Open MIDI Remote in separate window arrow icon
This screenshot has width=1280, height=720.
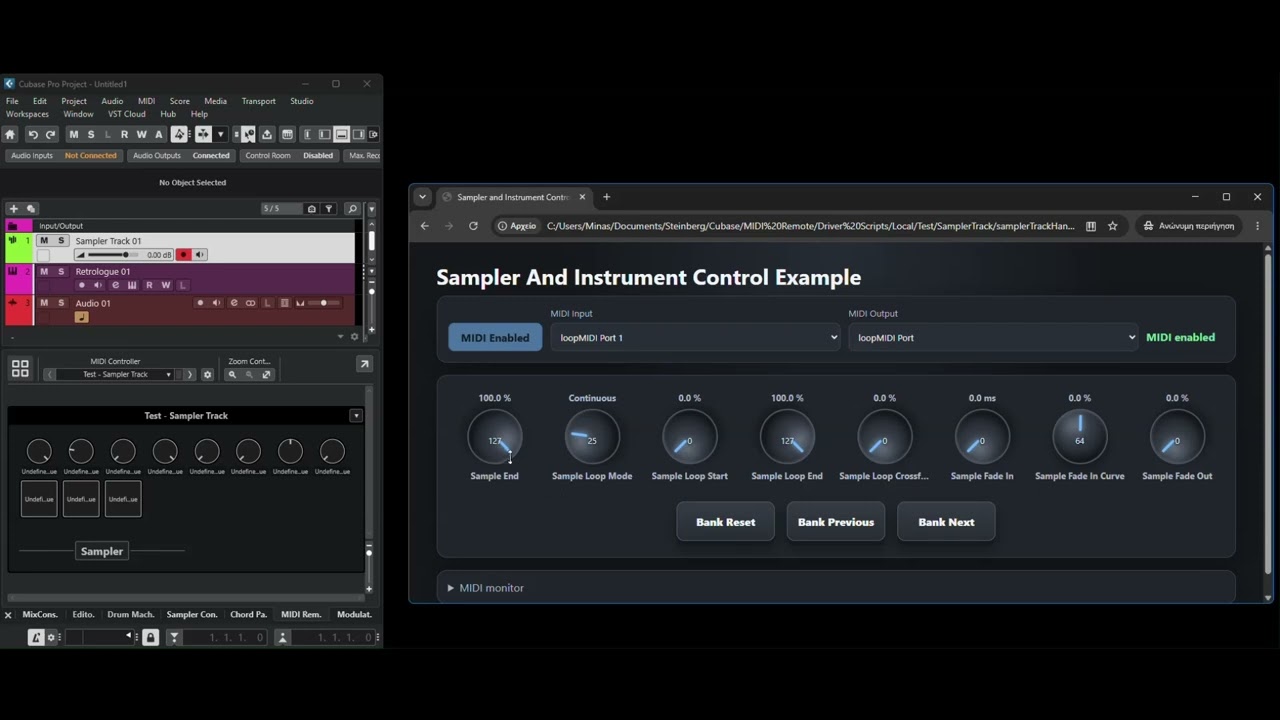point(364,364)
